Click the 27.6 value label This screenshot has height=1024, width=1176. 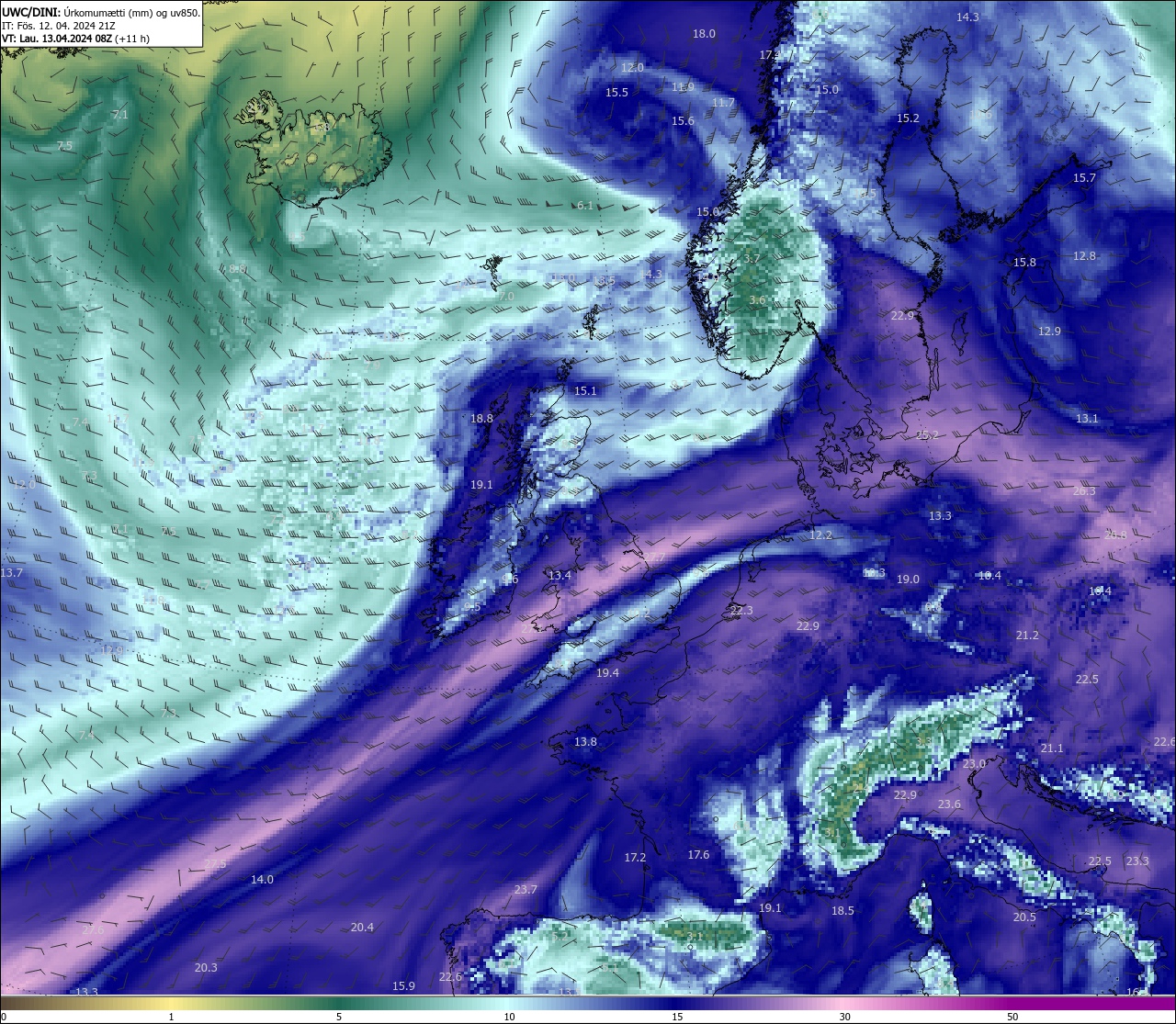[93, 930]
